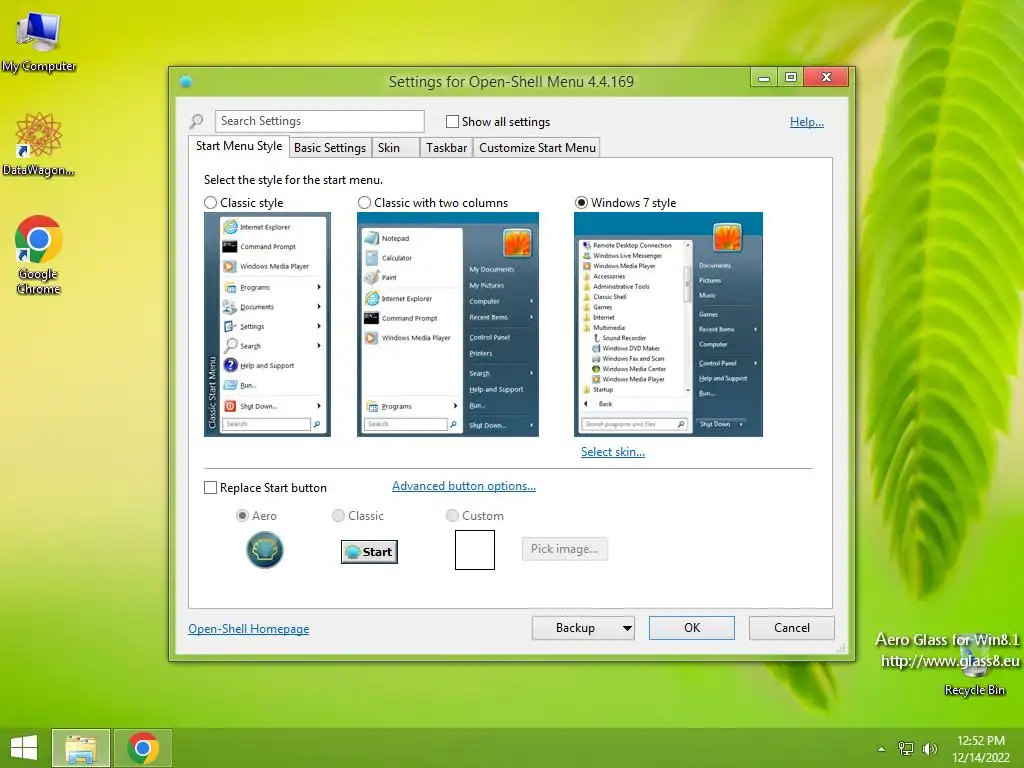
Task: Click the Open-Shell title bar shell icon
Action: [x=186, y=82]
